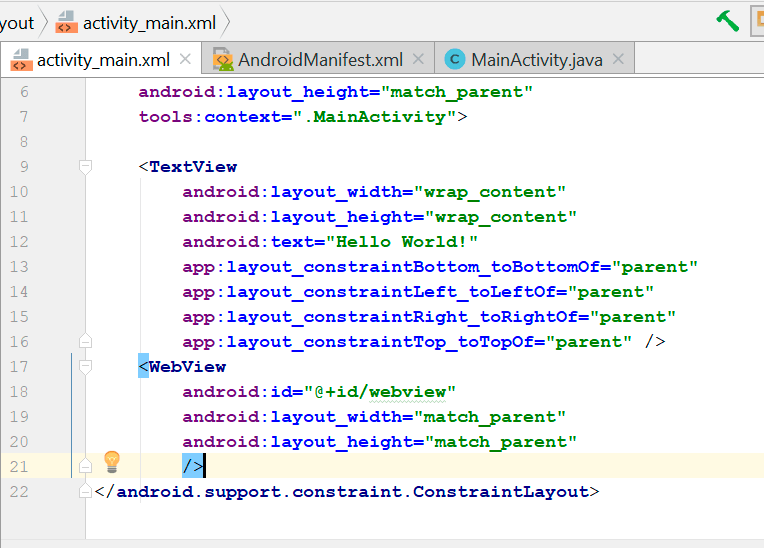Screen dimensions: 764x548
Task: Click the TextView tag name
Action: coord(193,167)
